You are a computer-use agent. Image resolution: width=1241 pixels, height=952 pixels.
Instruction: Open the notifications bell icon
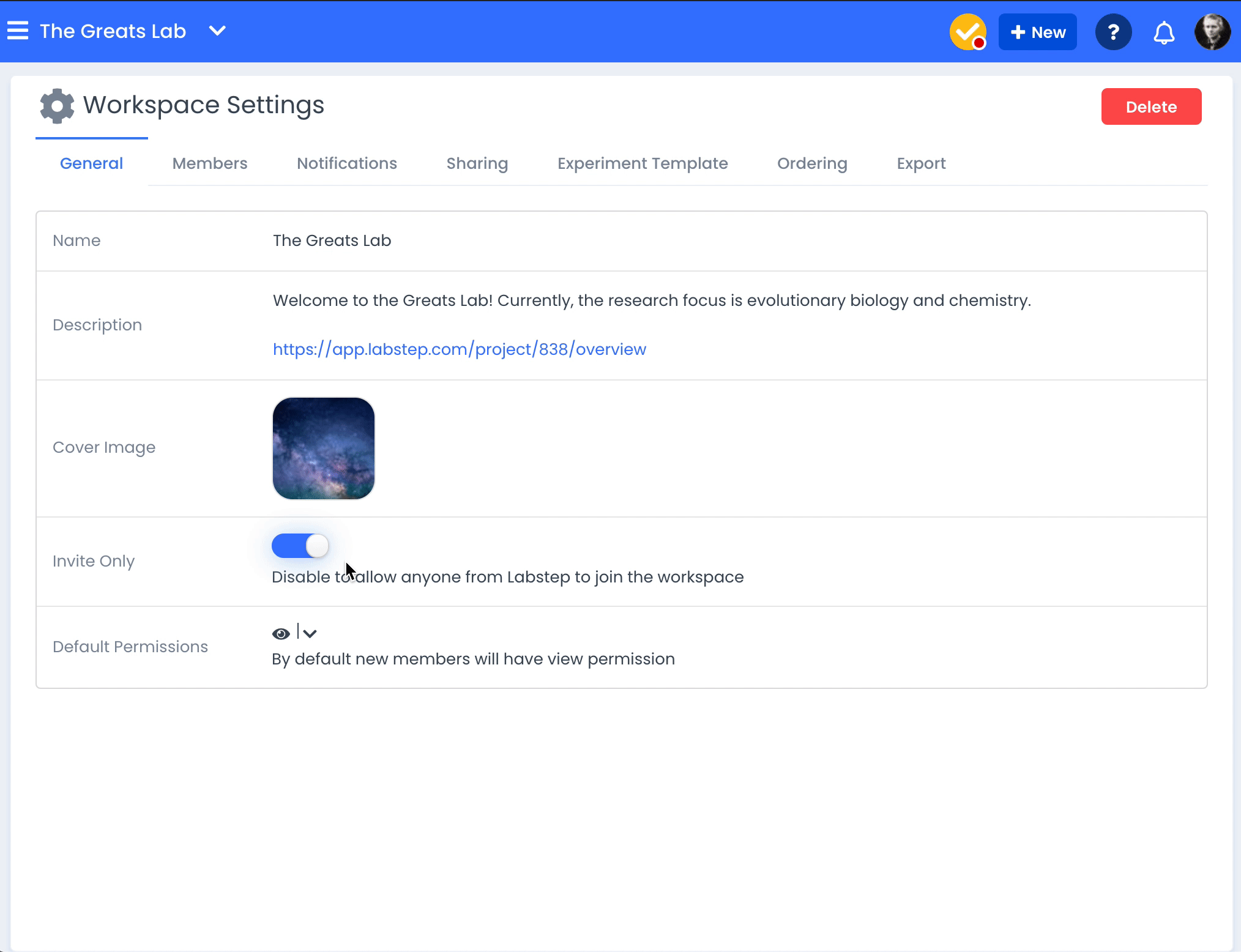tap(1164, 32)
